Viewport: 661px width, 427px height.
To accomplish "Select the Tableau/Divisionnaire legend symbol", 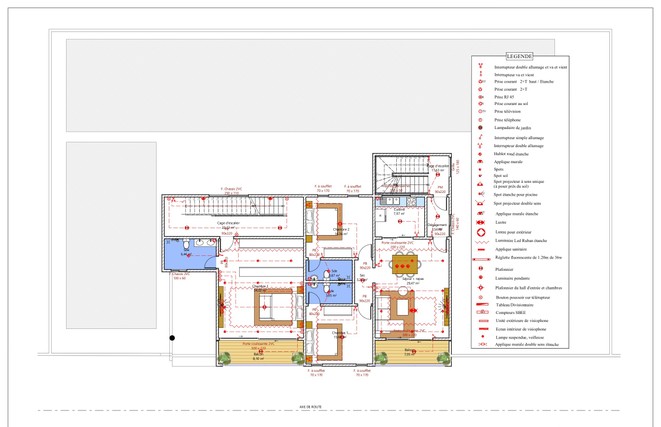I will [x=481, y=304].
